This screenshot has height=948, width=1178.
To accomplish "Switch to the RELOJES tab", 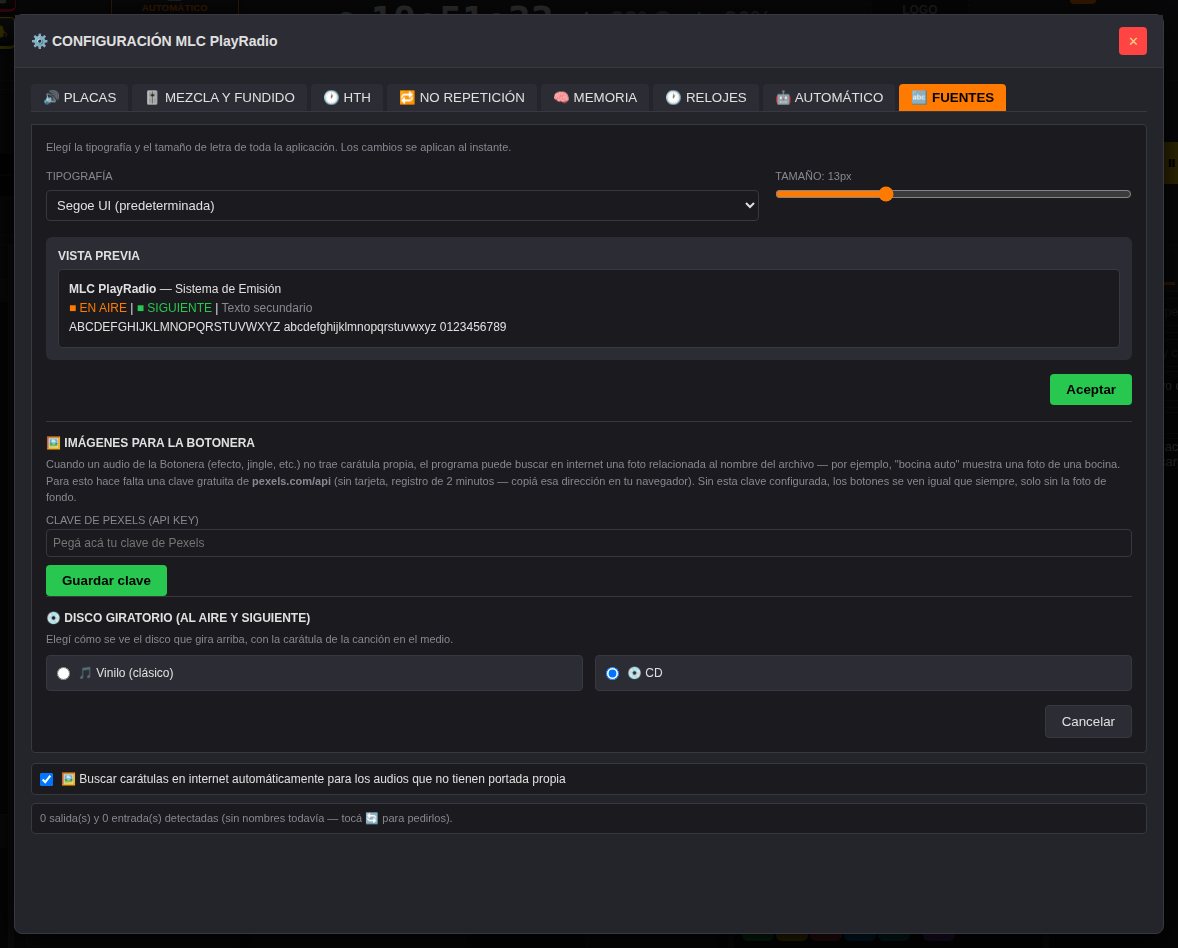I will point(706,98).
